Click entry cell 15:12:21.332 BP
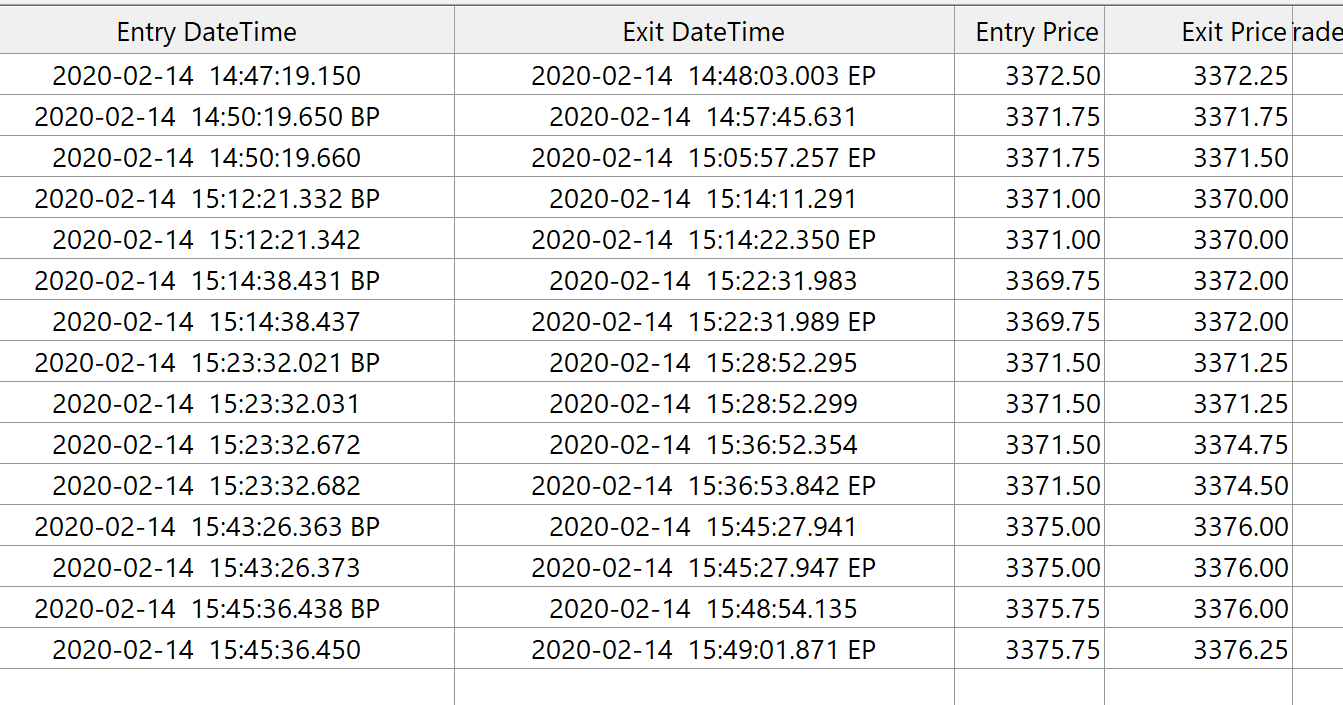Image resolution: width=1343 pixels, height=705 pixels. pyautogui.click(x=207, y=199)
